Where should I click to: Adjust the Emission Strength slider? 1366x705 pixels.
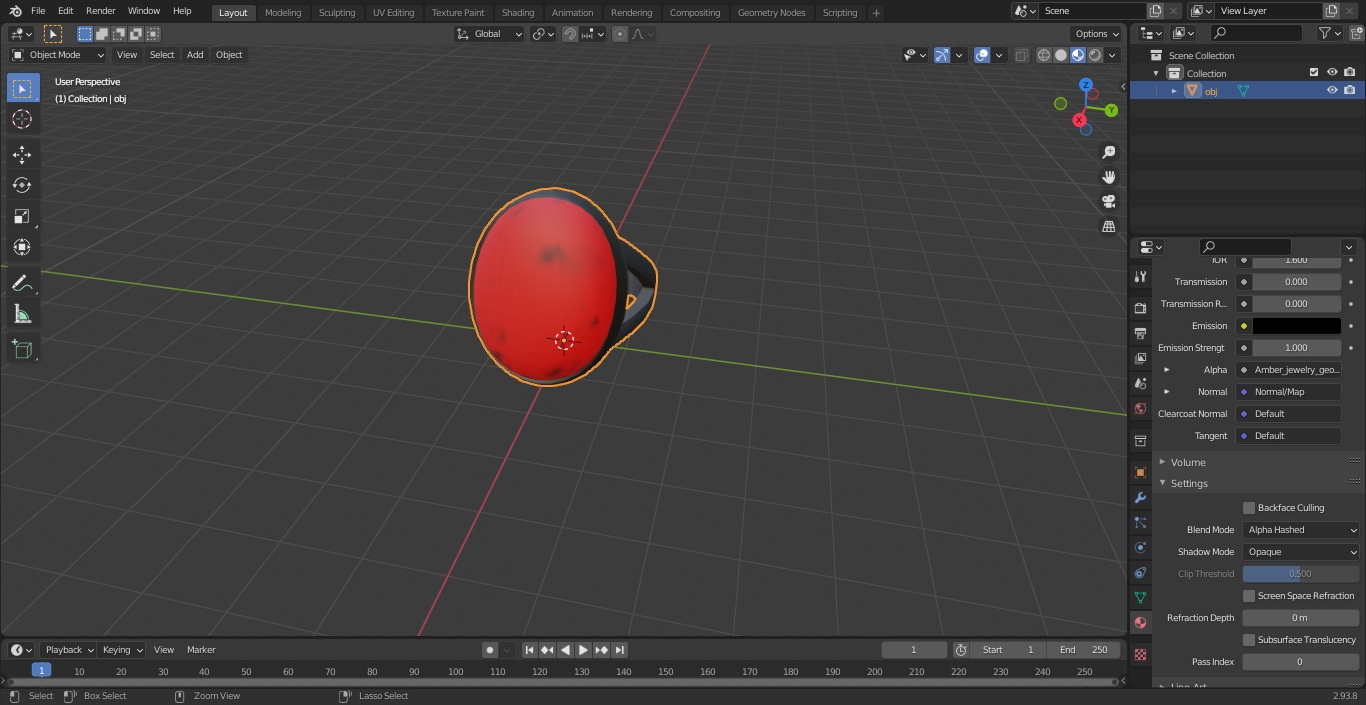pos(1296,348)
